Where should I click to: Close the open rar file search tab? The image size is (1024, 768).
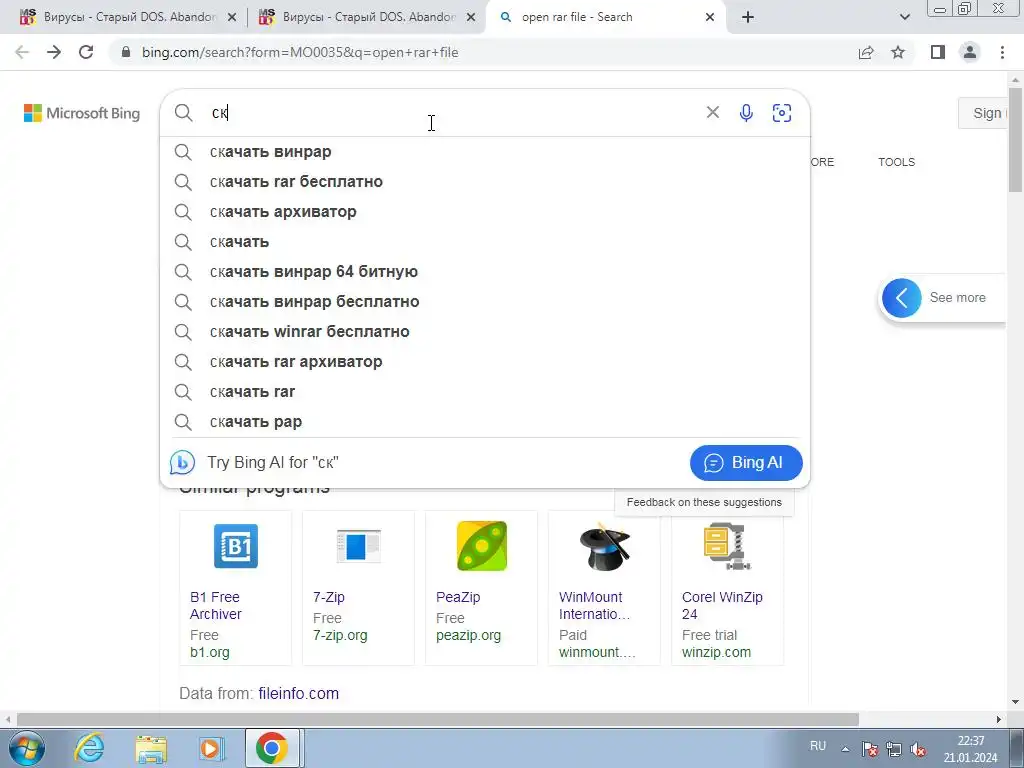[x=710, y=17]
